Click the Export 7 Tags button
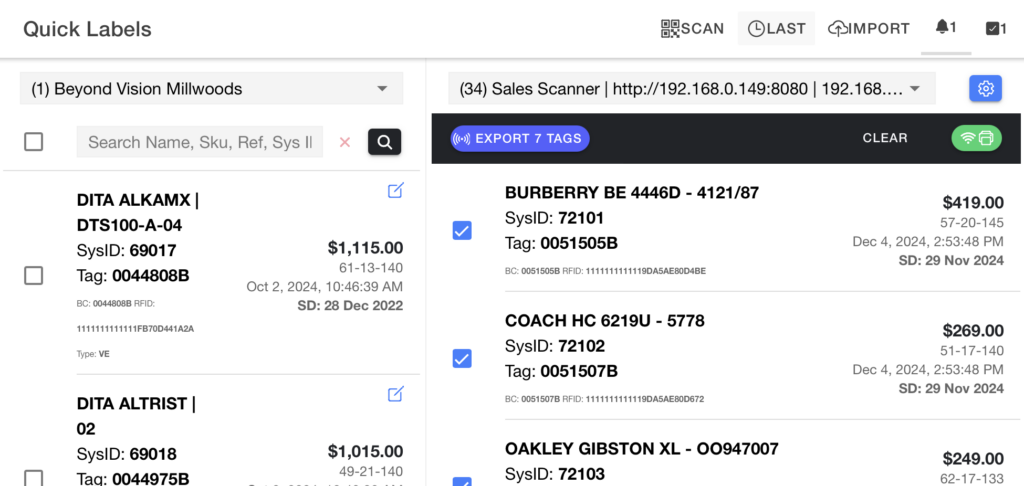Image resolution: width=1024 pixels, height=486 pixels. tap(520, 138)
